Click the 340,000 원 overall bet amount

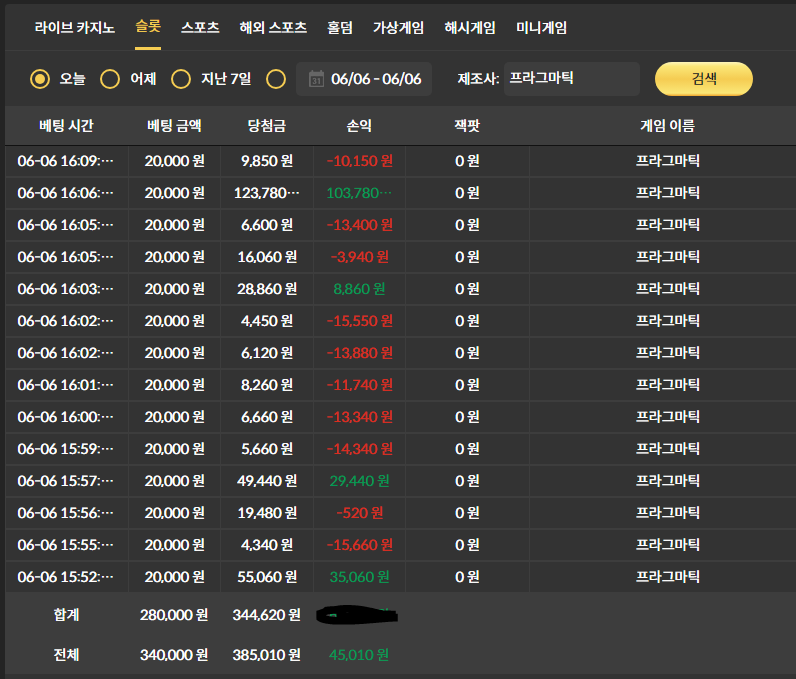[174, 655]
